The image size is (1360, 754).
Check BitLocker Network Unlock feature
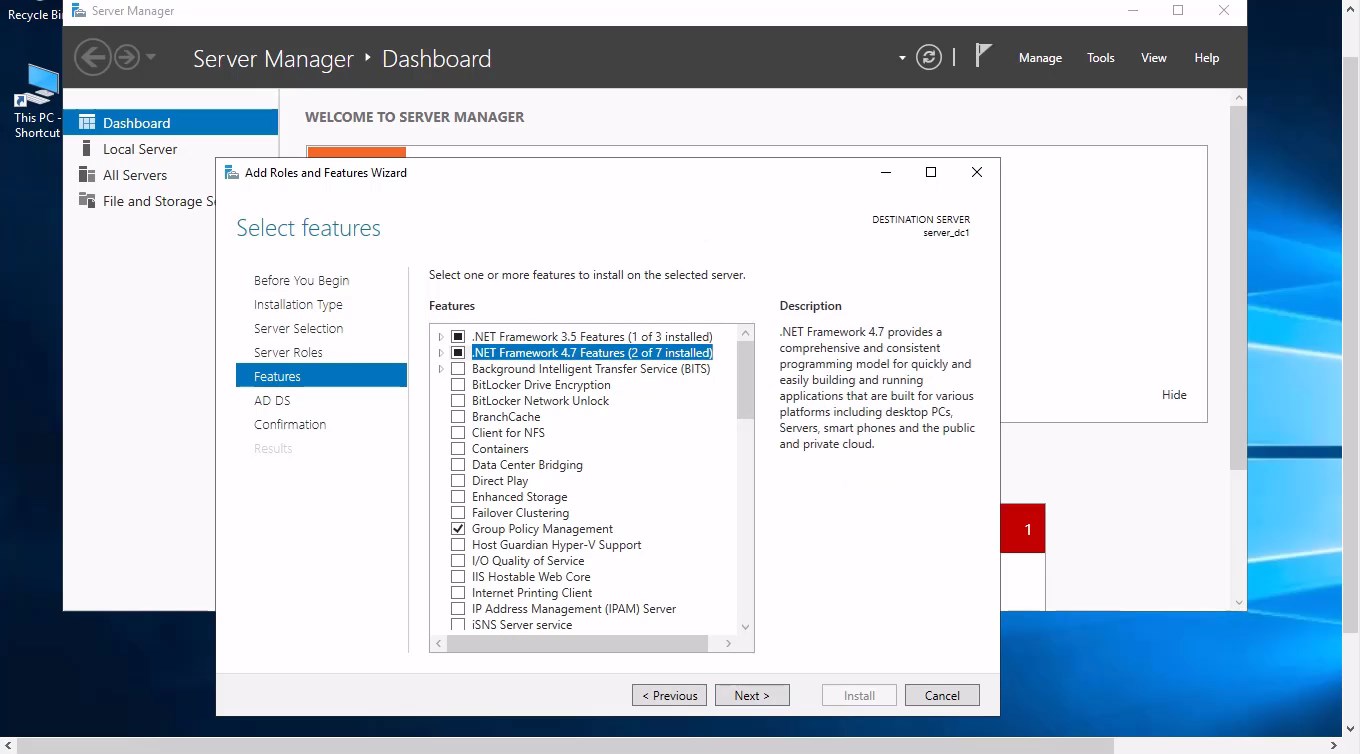[x=458, y=401]
